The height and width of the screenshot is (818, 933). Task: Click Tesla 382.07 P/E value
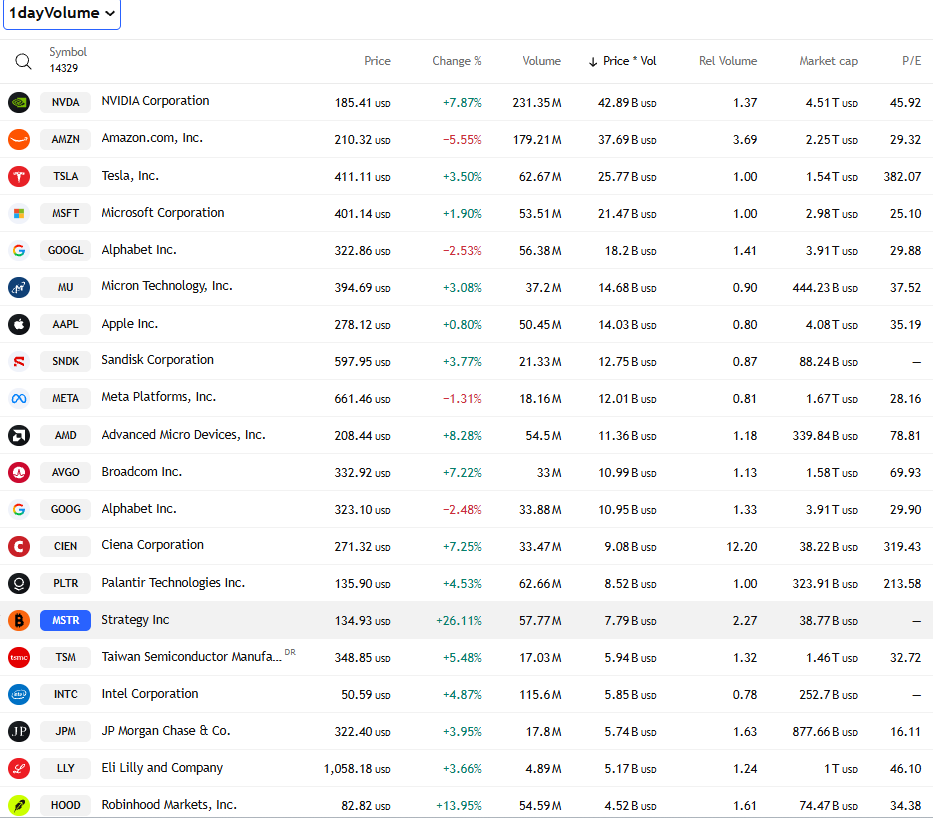pos(902,177)
